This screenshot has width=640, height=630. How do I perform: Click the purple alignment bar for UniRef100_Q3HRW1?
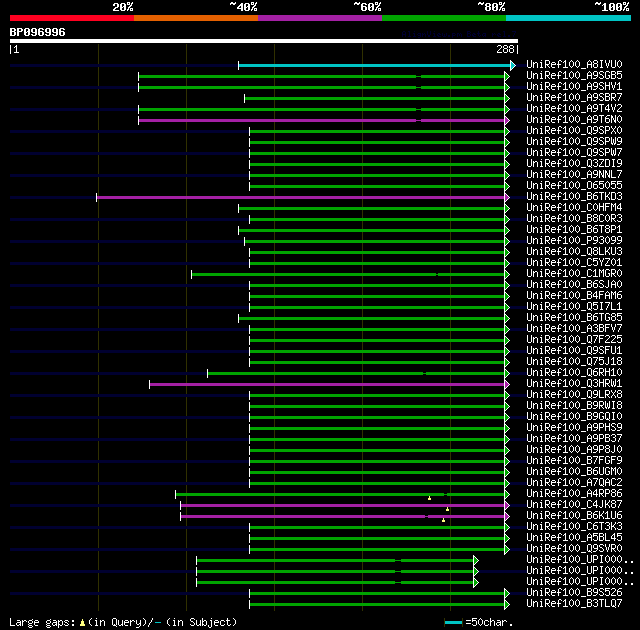[x=327, y=385]
